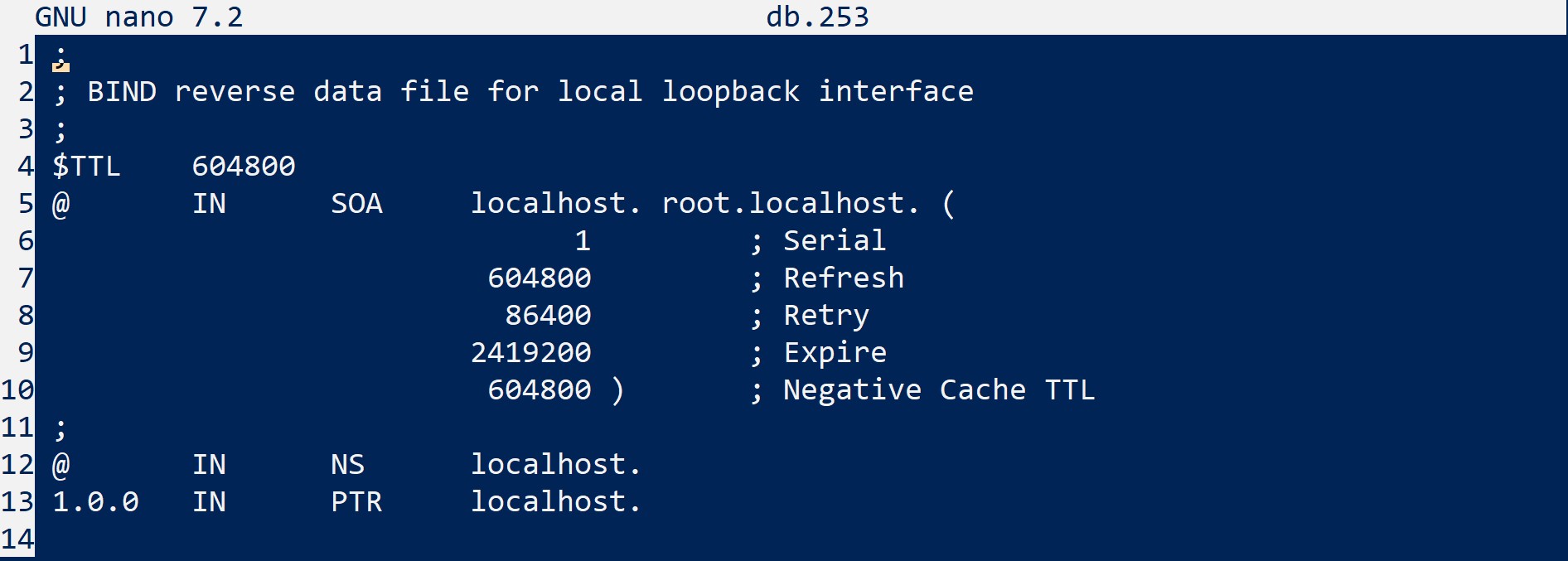The image size is (1568, 561).
Task: Click the Negative Cache TTL comment
Action: [x=938, y=390]
